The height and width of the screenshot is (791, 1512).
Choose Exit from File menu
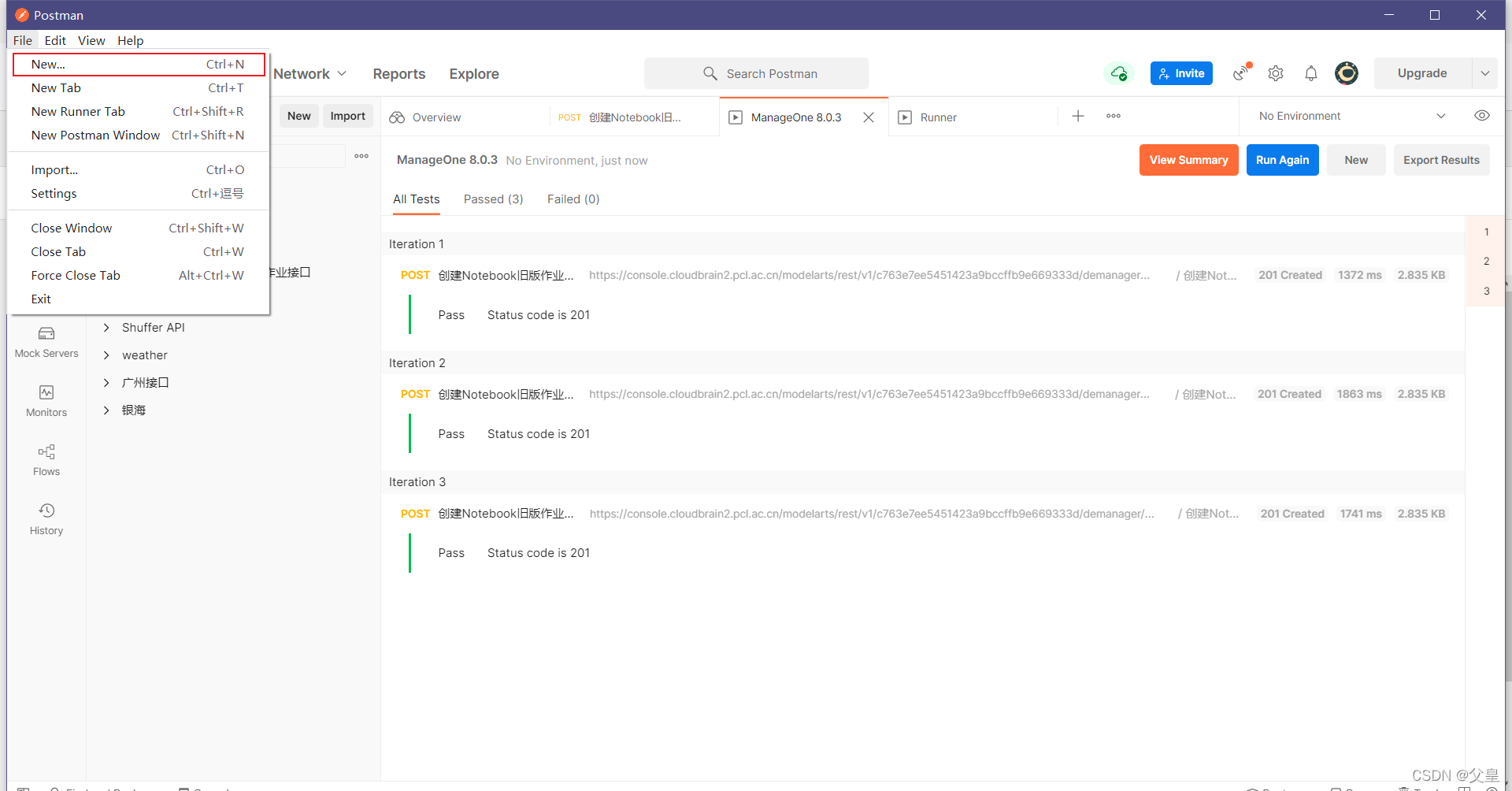(x=139, y=299)
